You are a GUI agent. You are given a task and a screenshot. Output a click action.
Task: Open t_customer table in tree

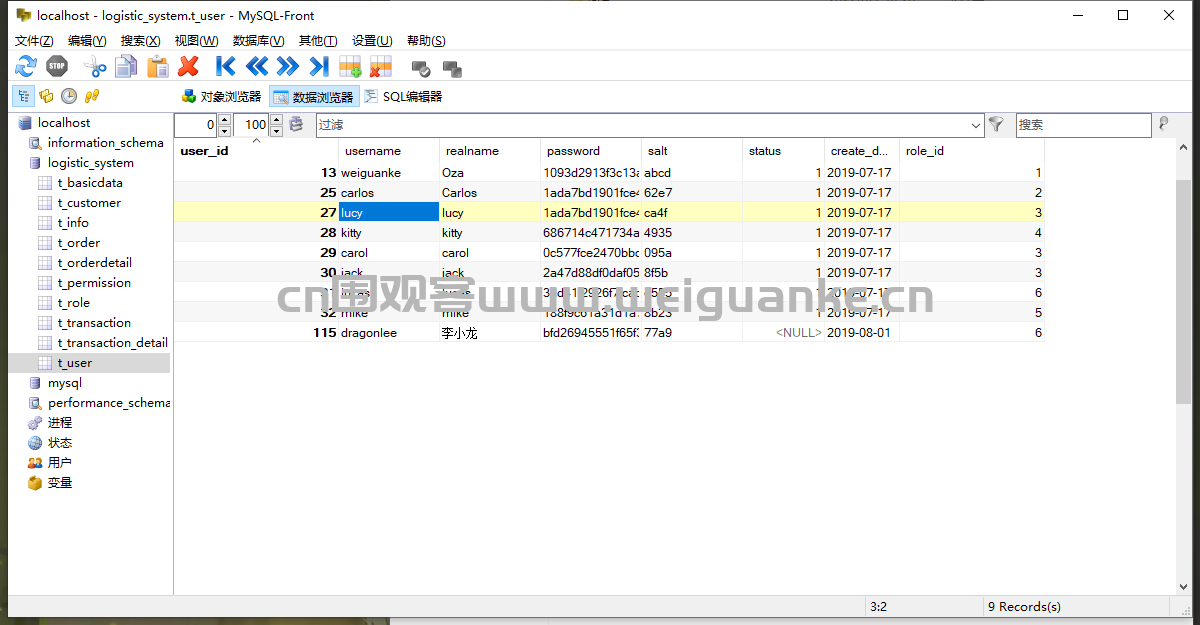[89, 203]
